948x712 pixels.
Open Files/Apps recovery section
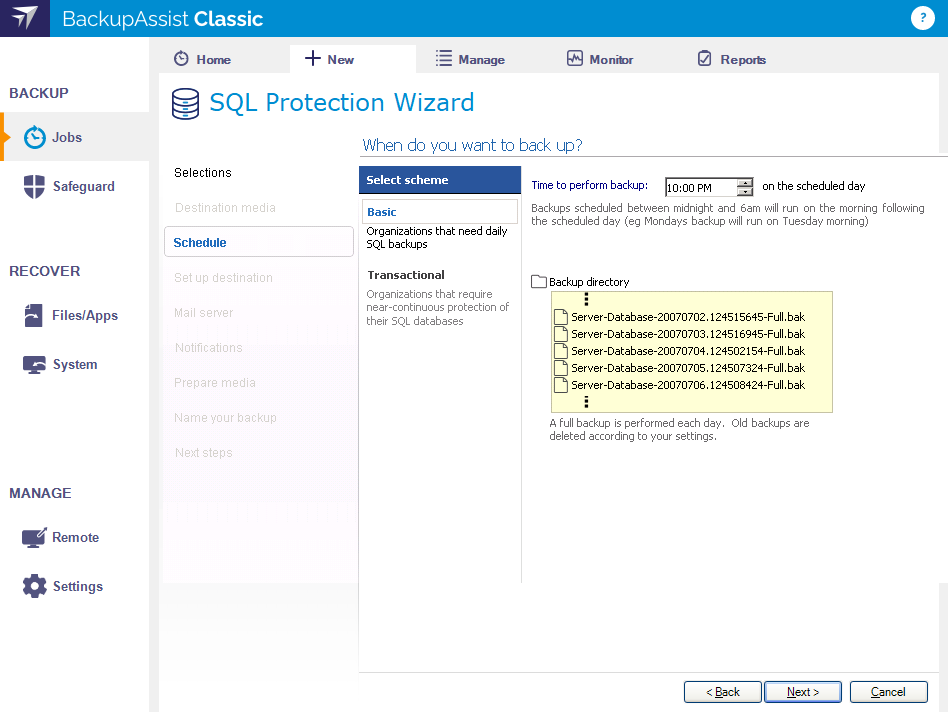click(x=76, y=315)
